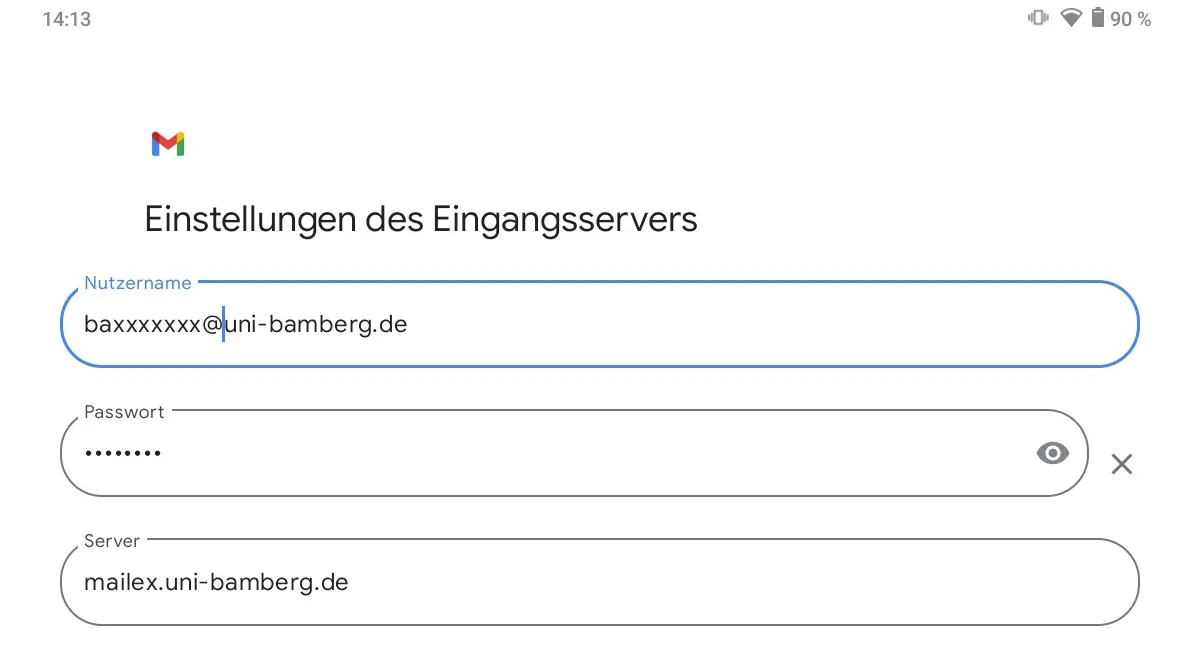Tap the vibrate mode status icon
The image size is (1200, 657).
[1038, 18]
